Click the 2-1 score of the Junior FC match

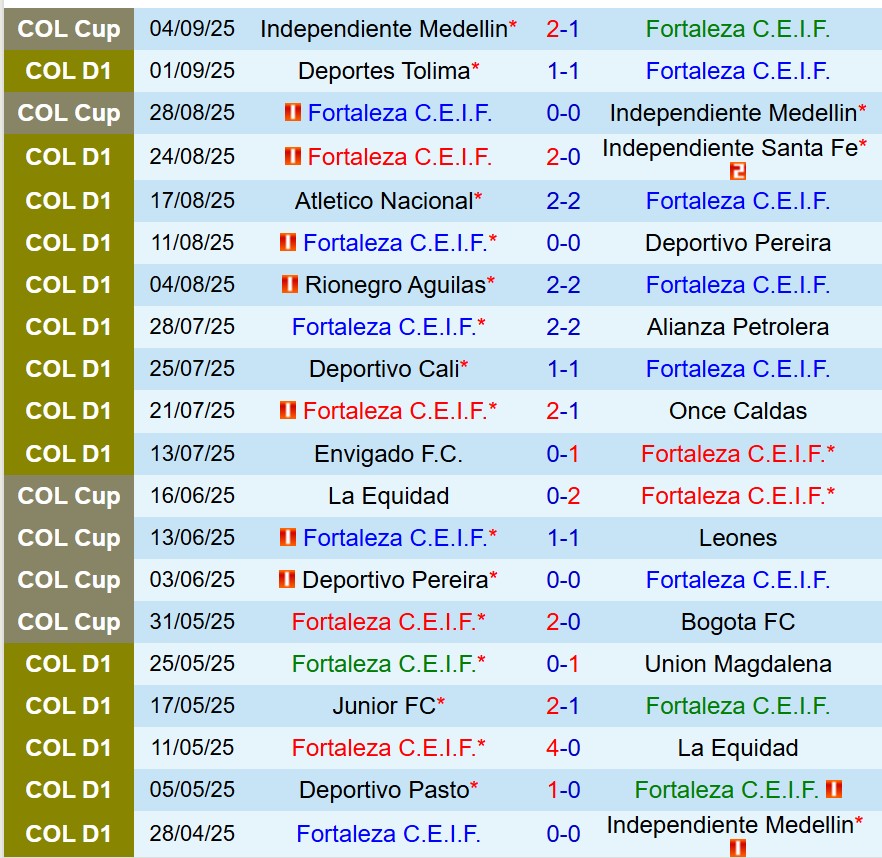tap(563, 706)
